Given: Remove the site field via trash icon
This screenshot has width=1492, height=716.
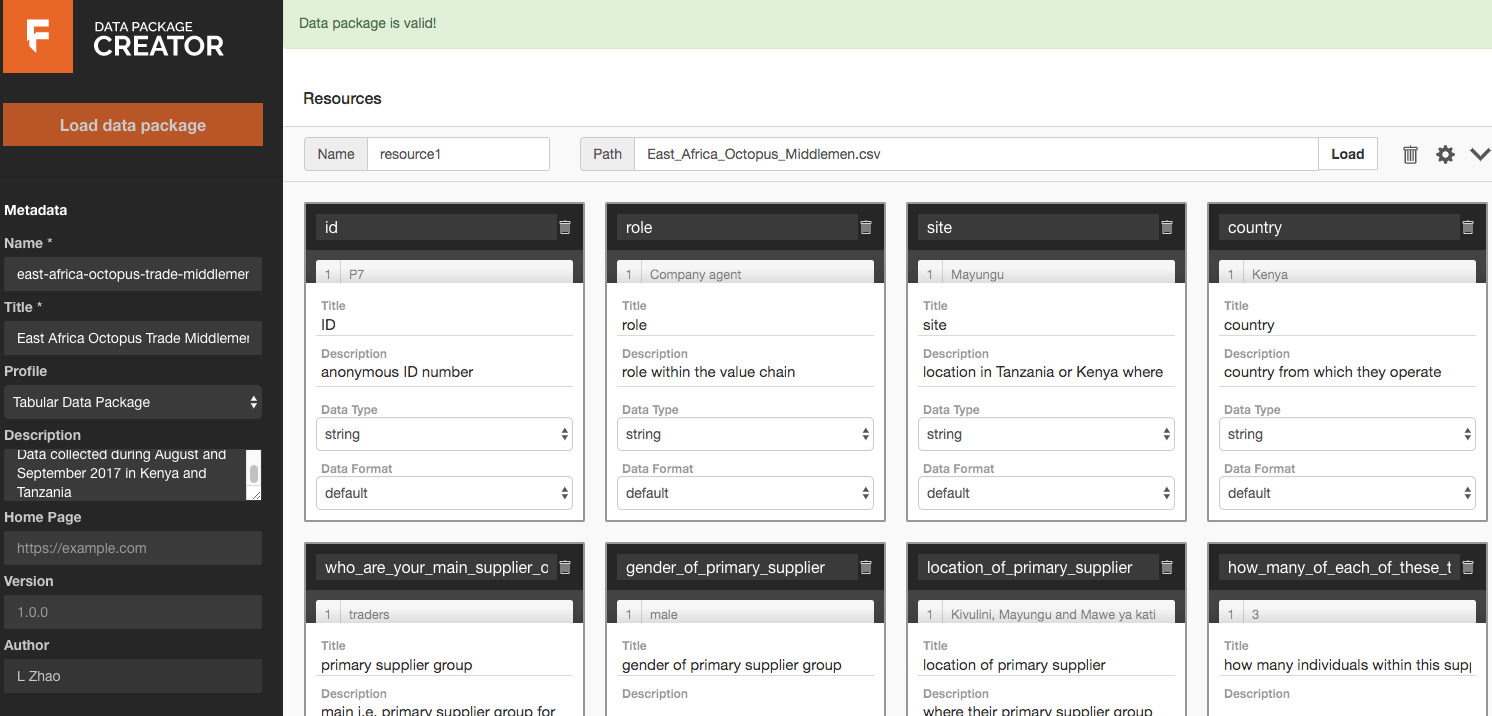Looking at the screenshot, I should click(1167, 228).
